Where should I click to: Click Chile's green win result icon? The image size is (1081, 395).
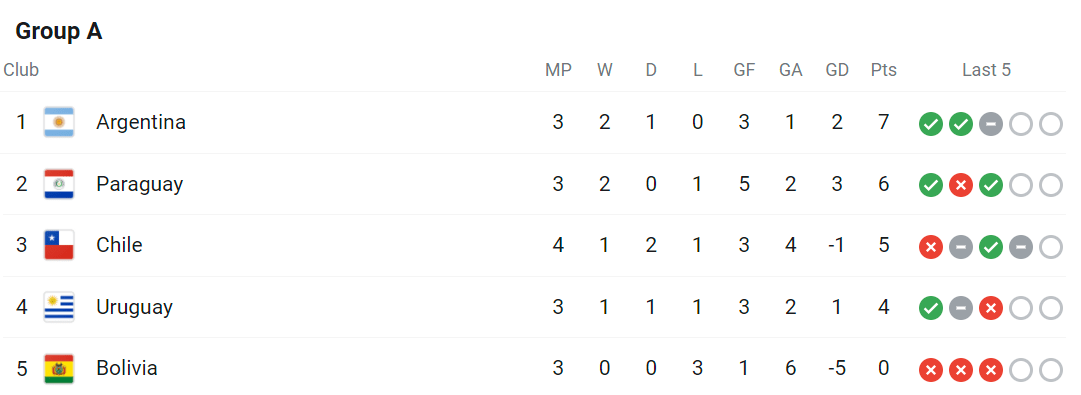991,247
